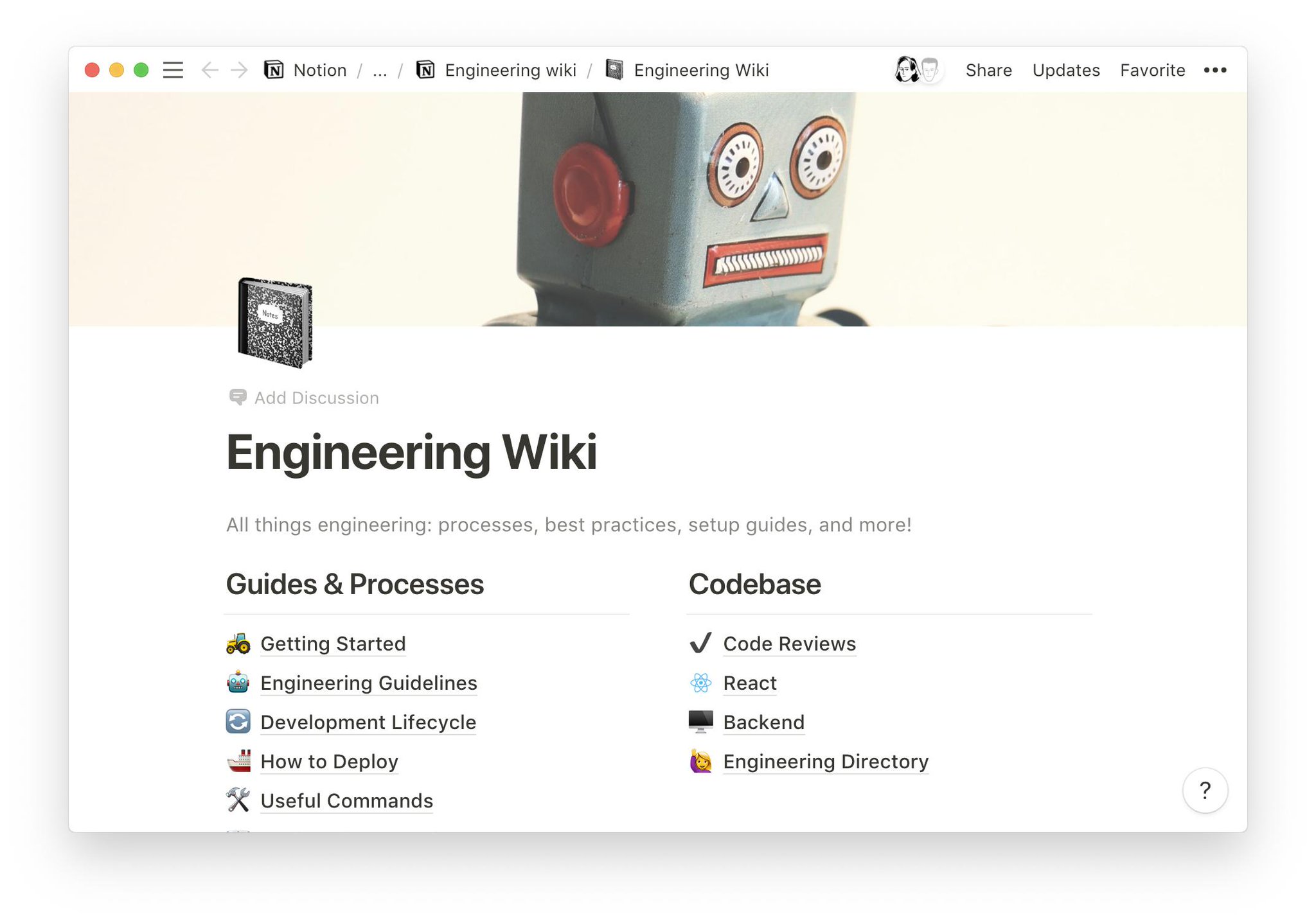Open the Engineering wiki breadcrumb
This screenshot has width=1316, height=923.
(x=510, y=70)
